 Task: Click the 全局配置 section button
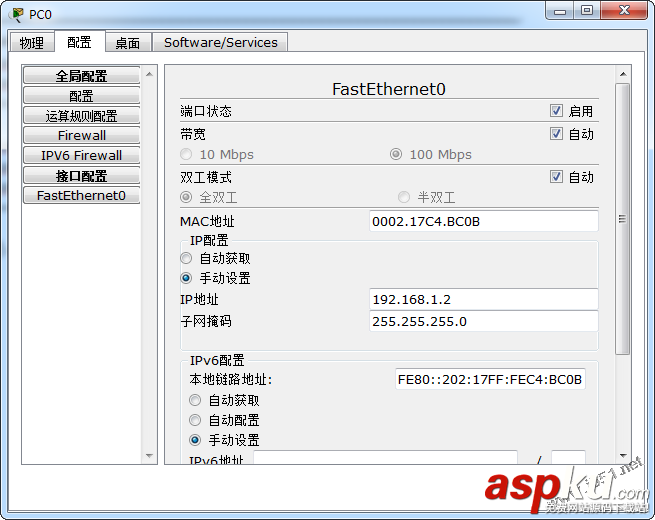[81, 76]
